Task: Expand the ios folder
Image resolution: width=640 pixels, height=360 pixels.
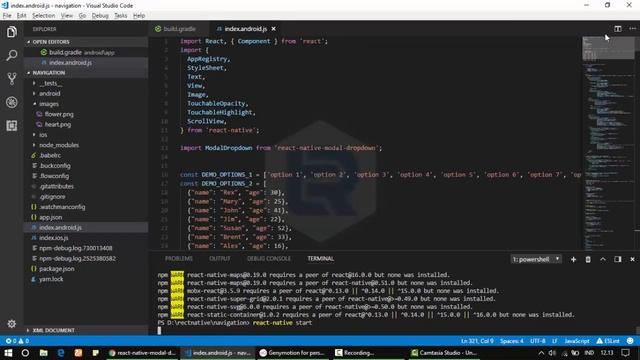Action: point(43,135)
